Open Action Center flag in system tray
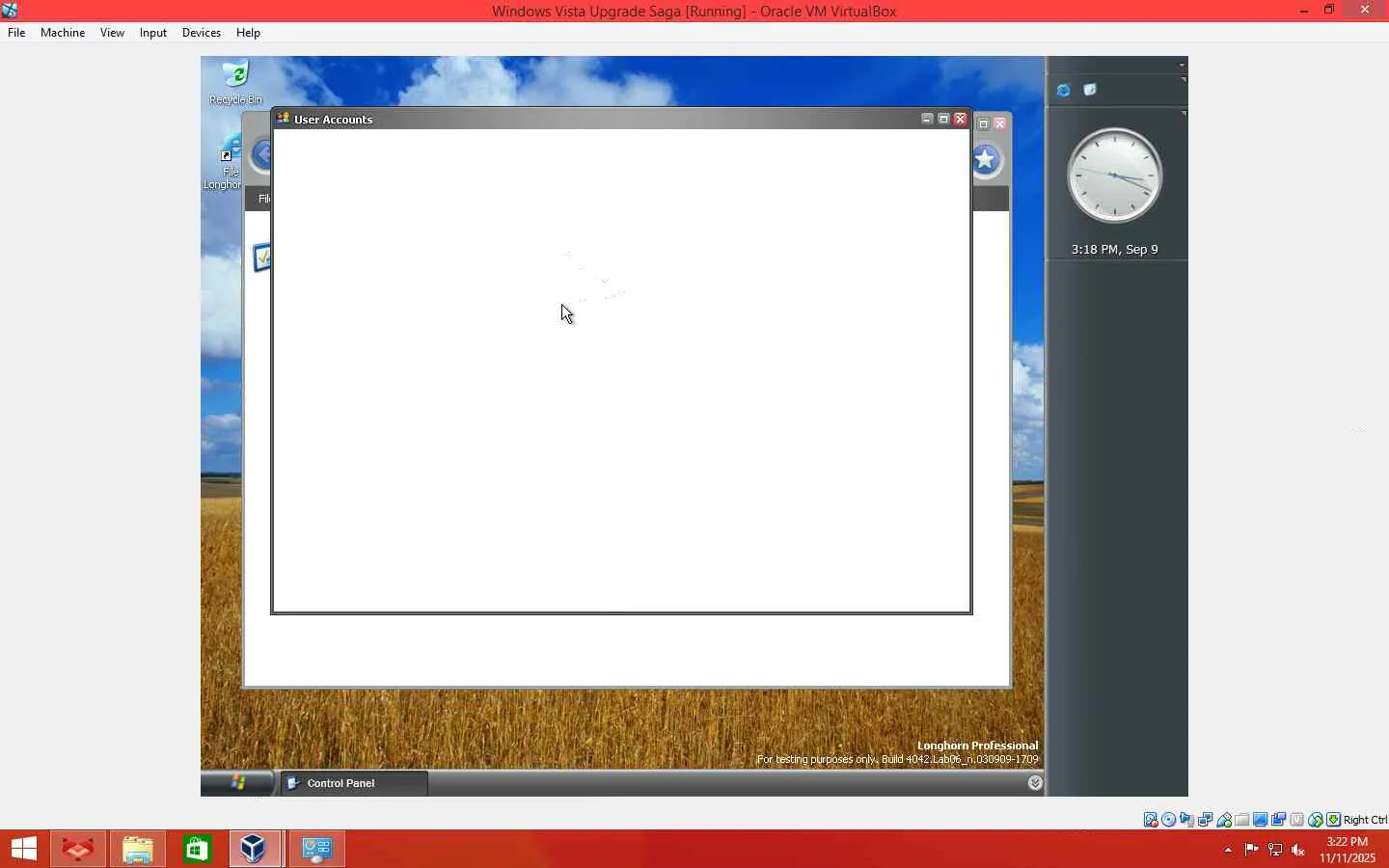The image size is (1389, 868). (x=1251, y=850)
